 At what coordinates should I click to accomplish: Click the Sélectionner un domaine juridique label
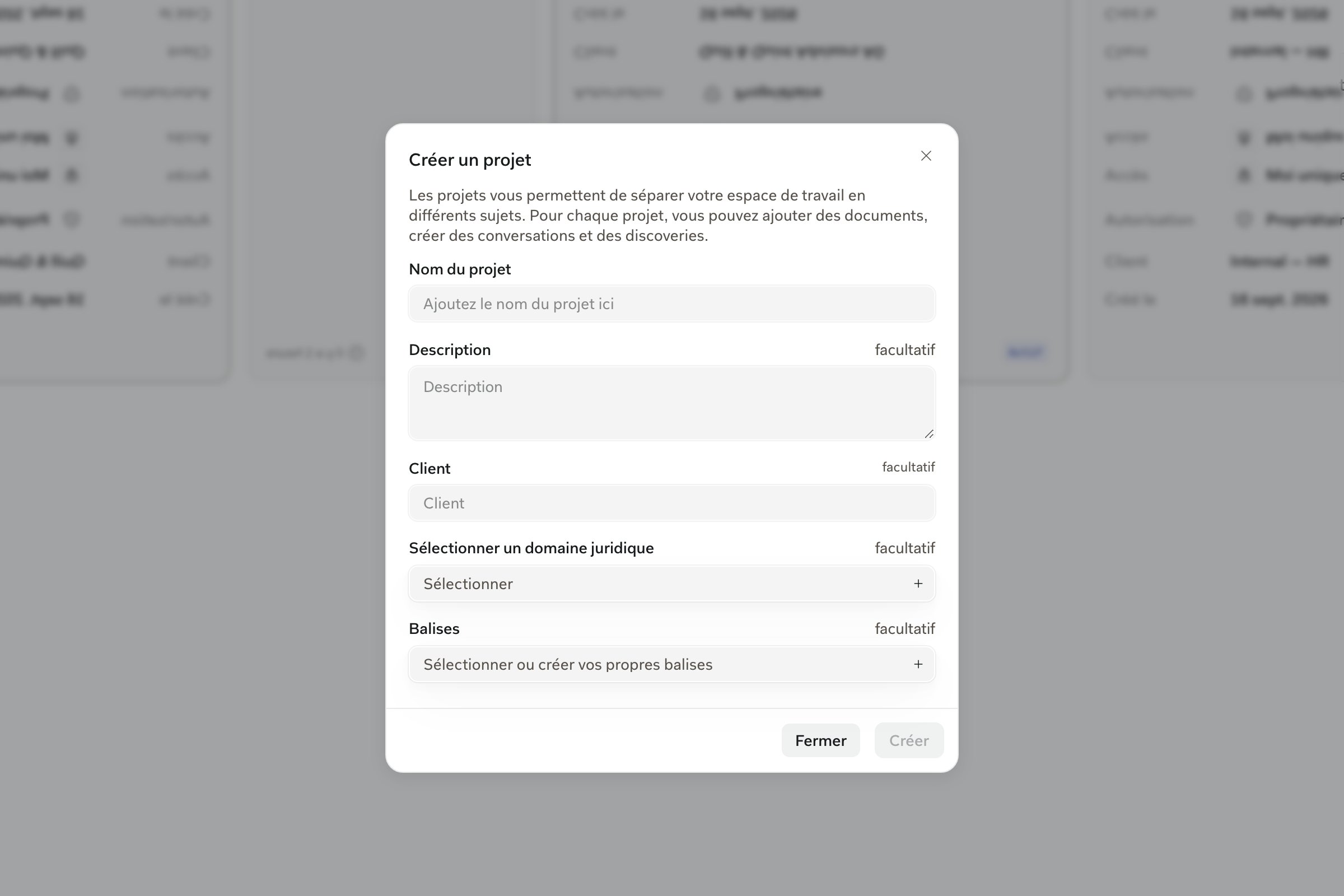pos(531,548)
